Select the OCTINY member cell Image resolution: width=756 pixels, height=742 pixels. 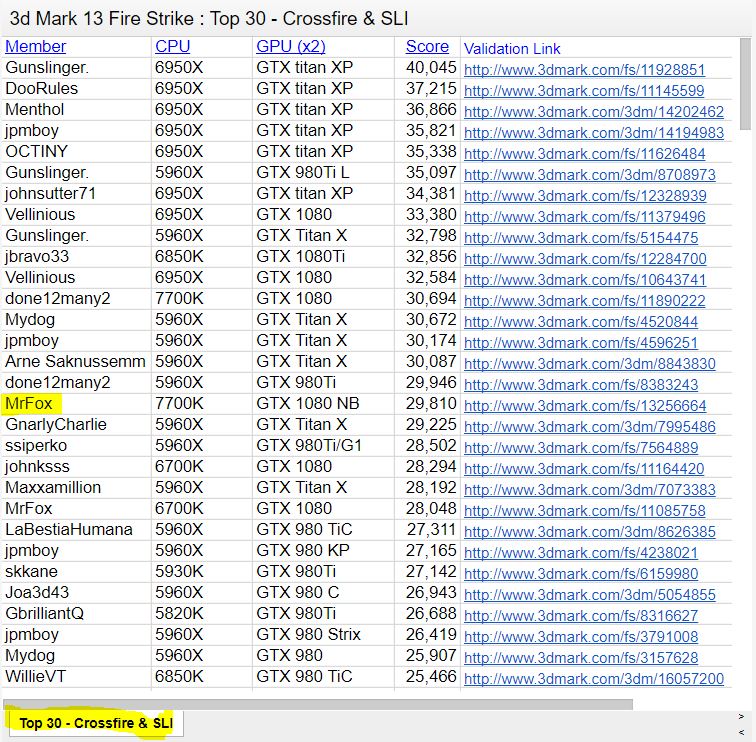tap(76, 151)
